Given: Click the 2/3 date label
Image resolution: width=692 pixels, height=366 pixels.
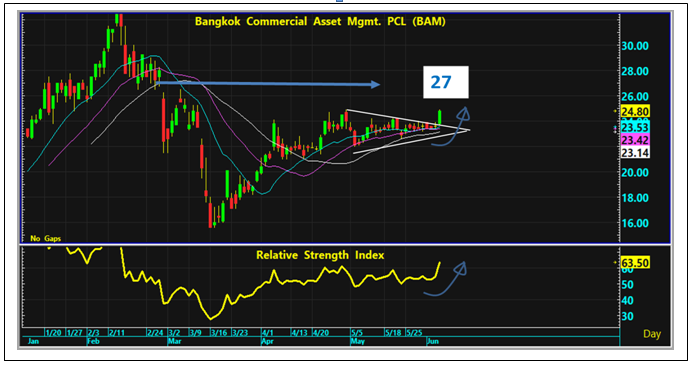Looking at the screenshot, I should [x=93, y=332].
